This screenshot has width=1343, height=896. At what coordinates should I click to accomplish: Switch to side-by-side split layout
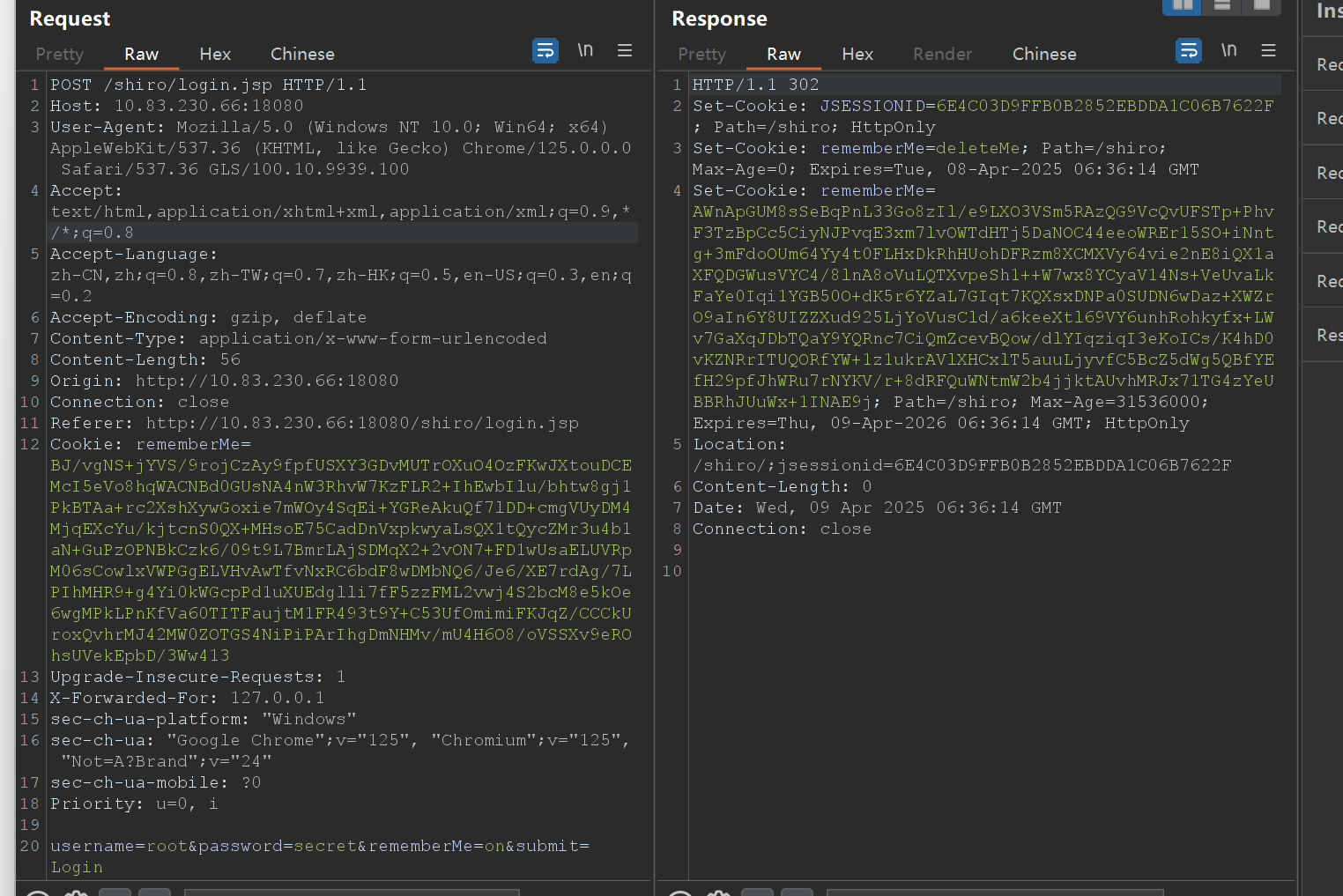1183,6
